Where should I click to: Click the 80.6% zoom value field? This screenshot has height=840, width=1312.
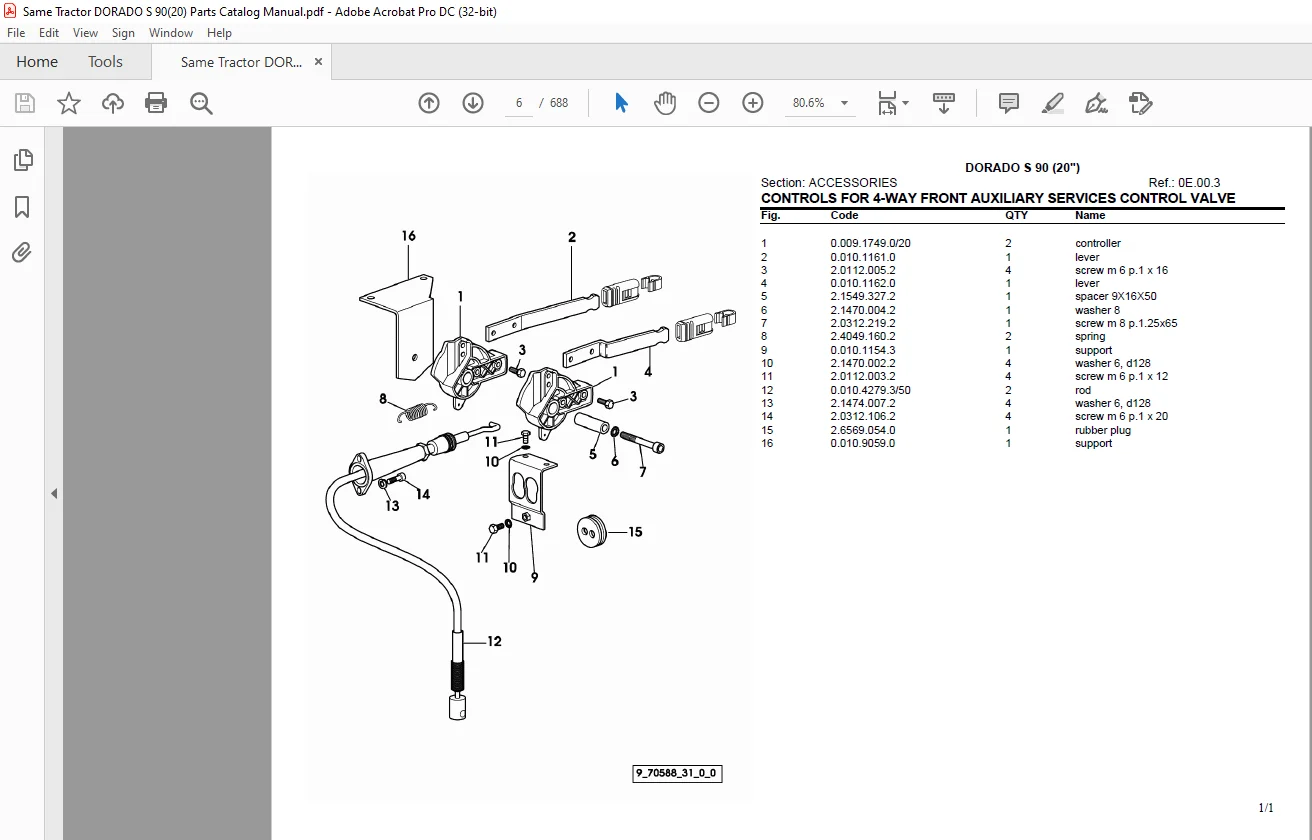click(809, 103)
